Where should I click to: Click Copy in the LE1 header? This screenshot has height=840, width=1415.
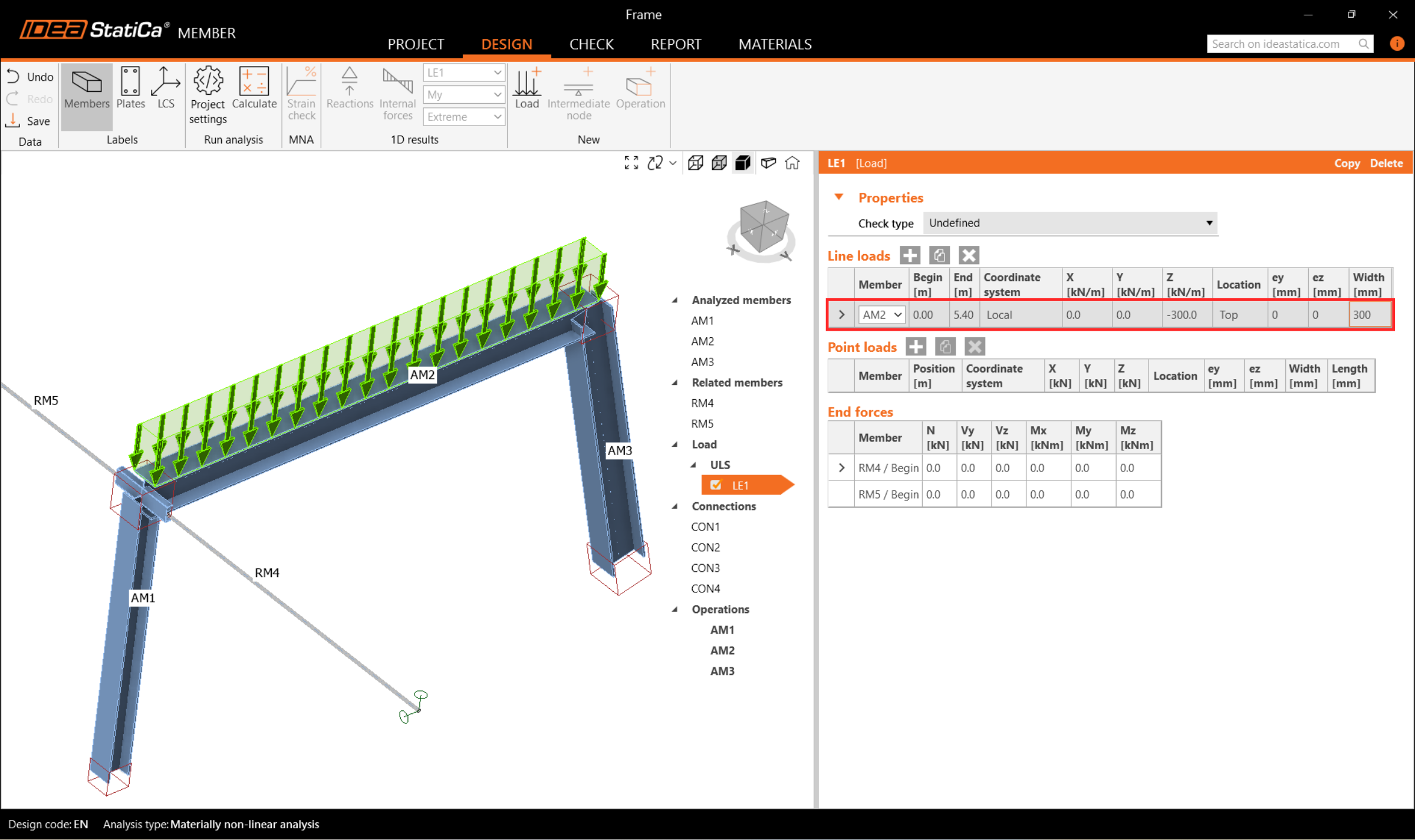click(1347, 163)
